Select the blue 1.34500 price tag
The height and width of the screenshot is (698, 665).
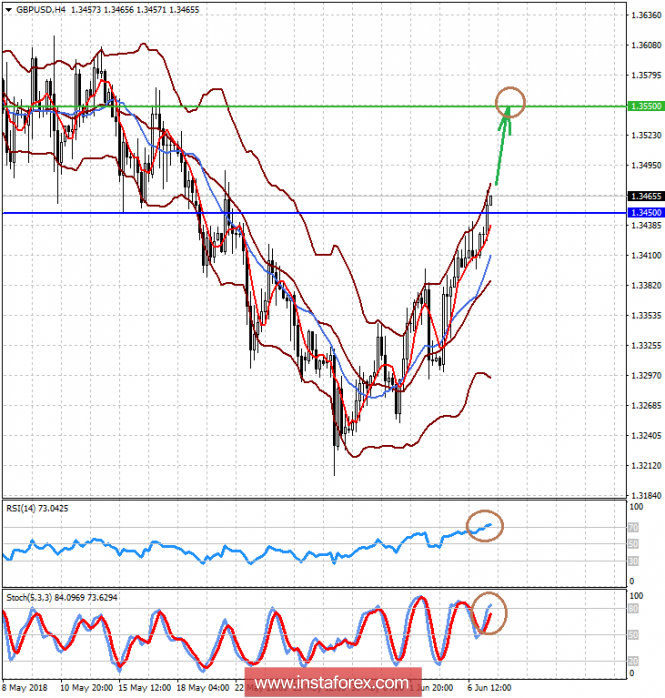(x=645, y=213)
